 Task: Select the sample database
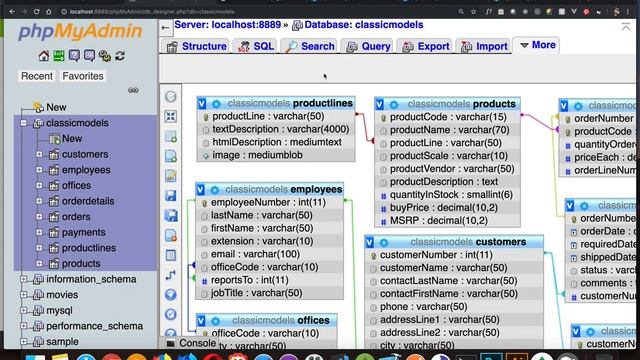click(62, 342)
